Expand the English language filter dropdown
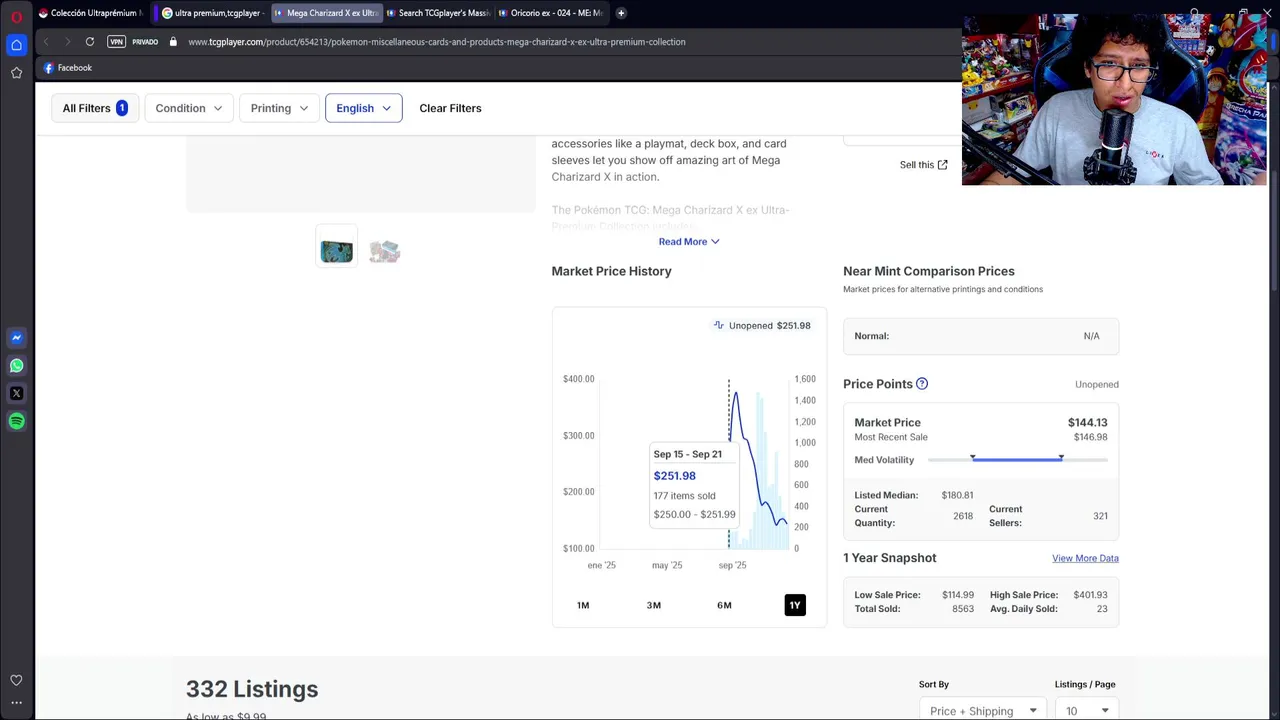 click(x=364, y=108)
